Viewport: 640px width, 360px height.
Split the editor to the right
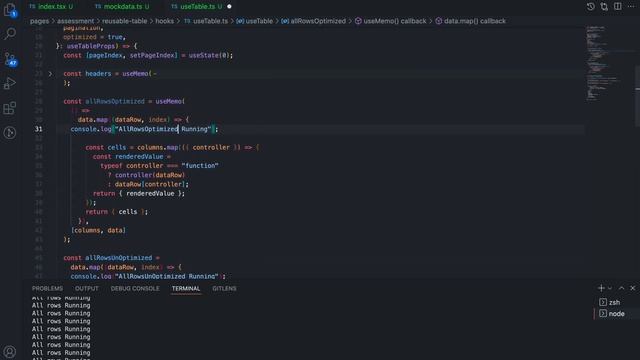[x=618, y=7]
